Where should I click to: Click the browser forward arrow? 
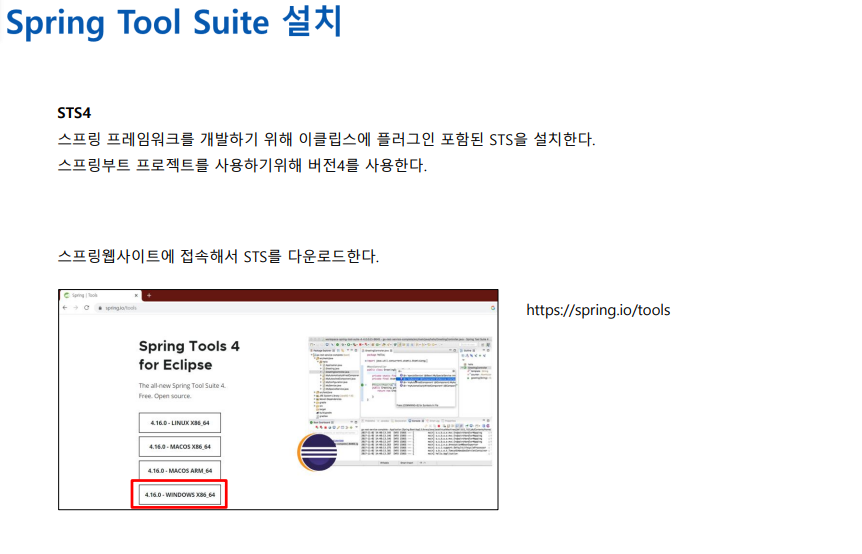(x=76, y=308)
